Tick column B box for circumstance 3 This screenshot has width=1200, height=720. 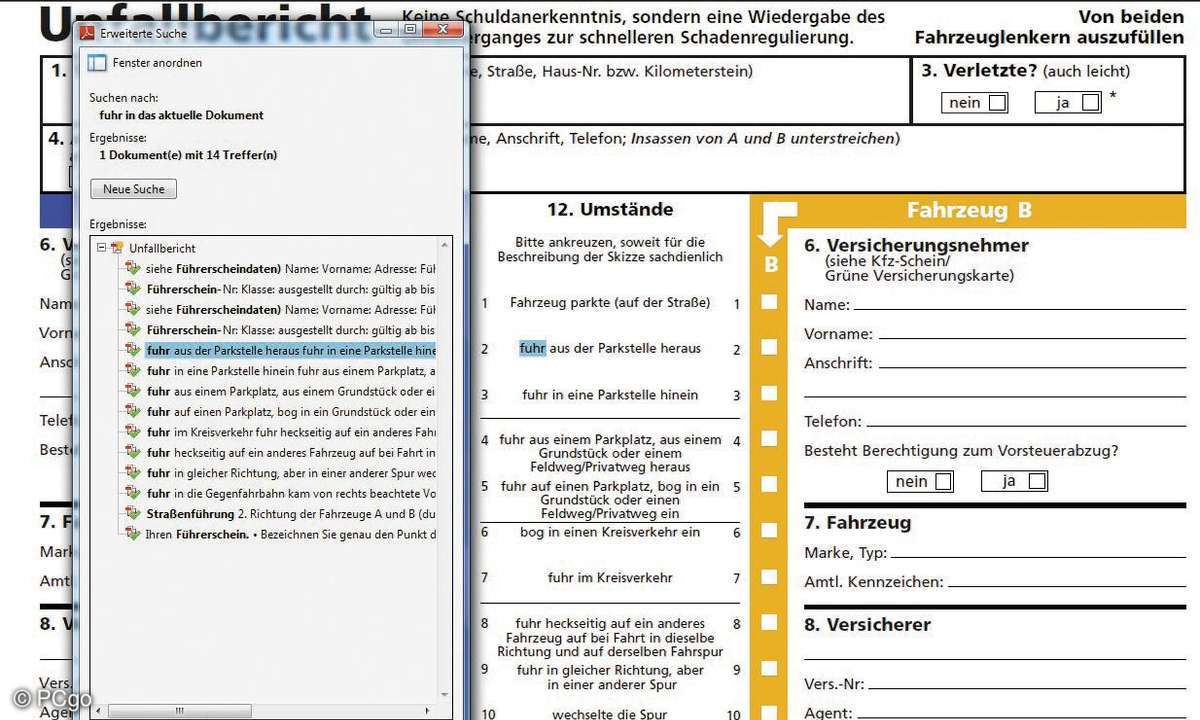(x=769, y=394)
